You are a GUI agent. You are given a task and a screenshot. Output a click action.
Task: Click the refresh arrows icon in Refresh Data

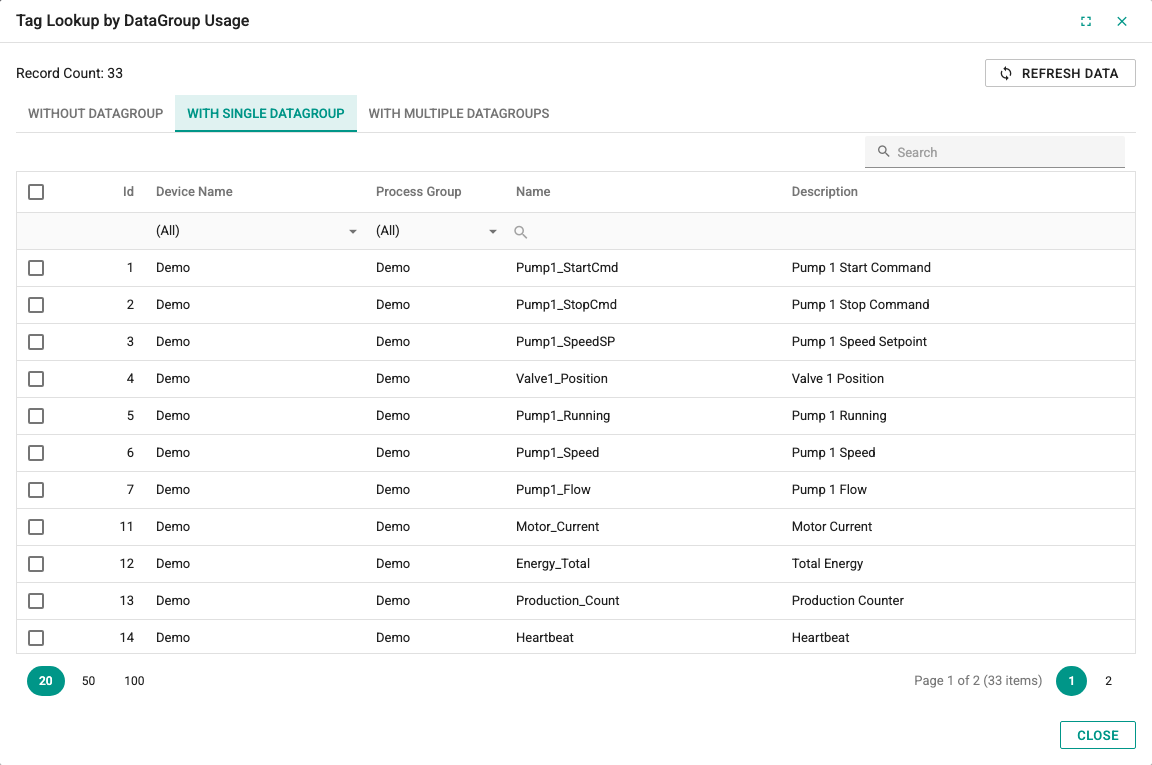1006,73
